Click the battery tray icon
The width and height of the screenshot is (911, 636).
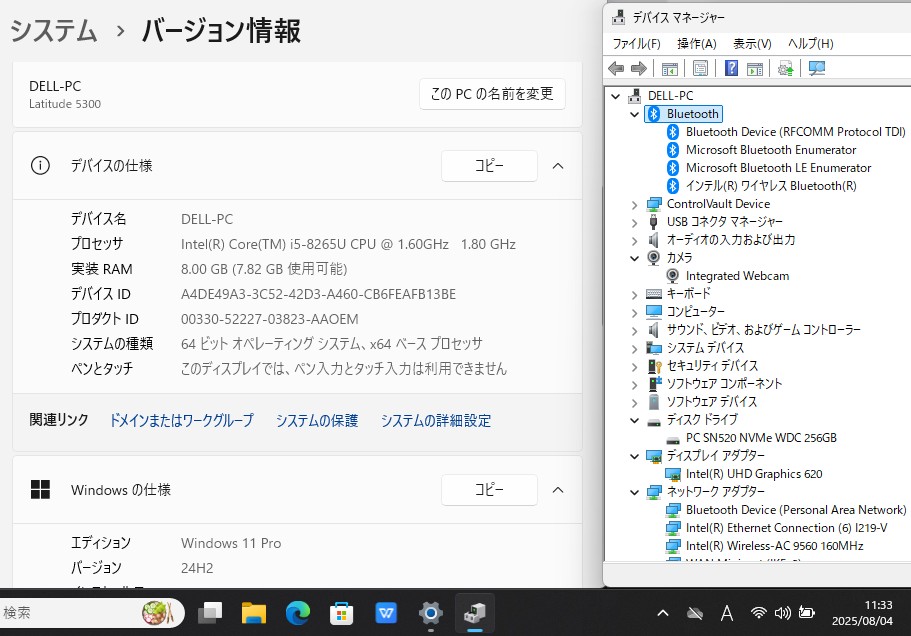(806, 612)
